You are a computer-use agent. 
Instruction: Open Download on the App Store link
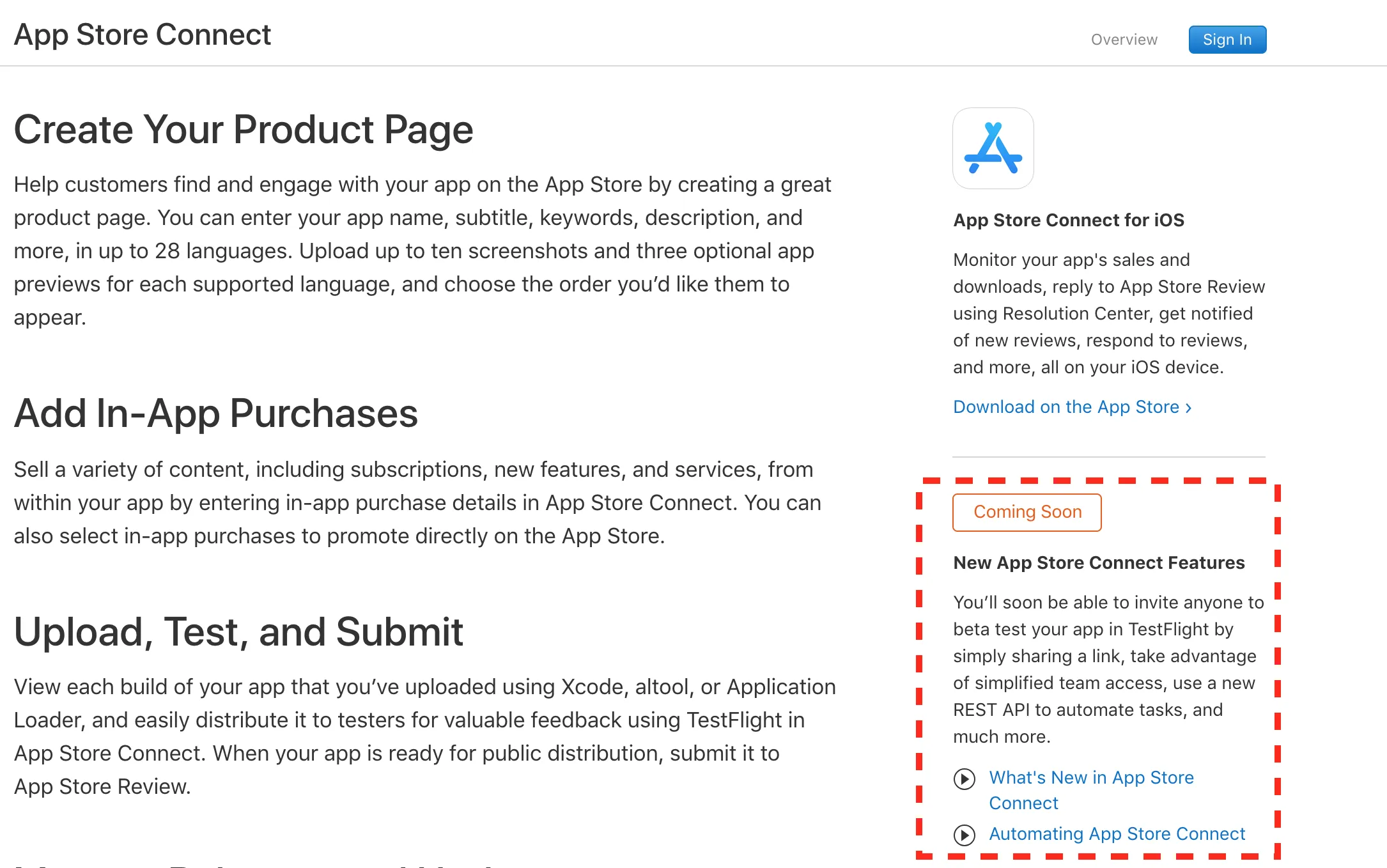pos(1065,407)
